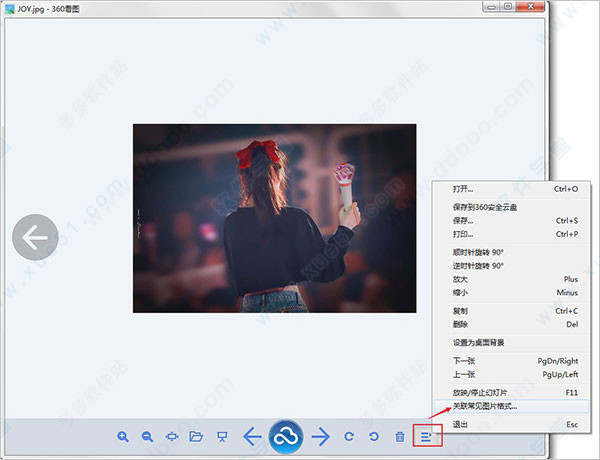Open the folder icon in toolbar
This screenshot has width=600, height=460.
196,436
